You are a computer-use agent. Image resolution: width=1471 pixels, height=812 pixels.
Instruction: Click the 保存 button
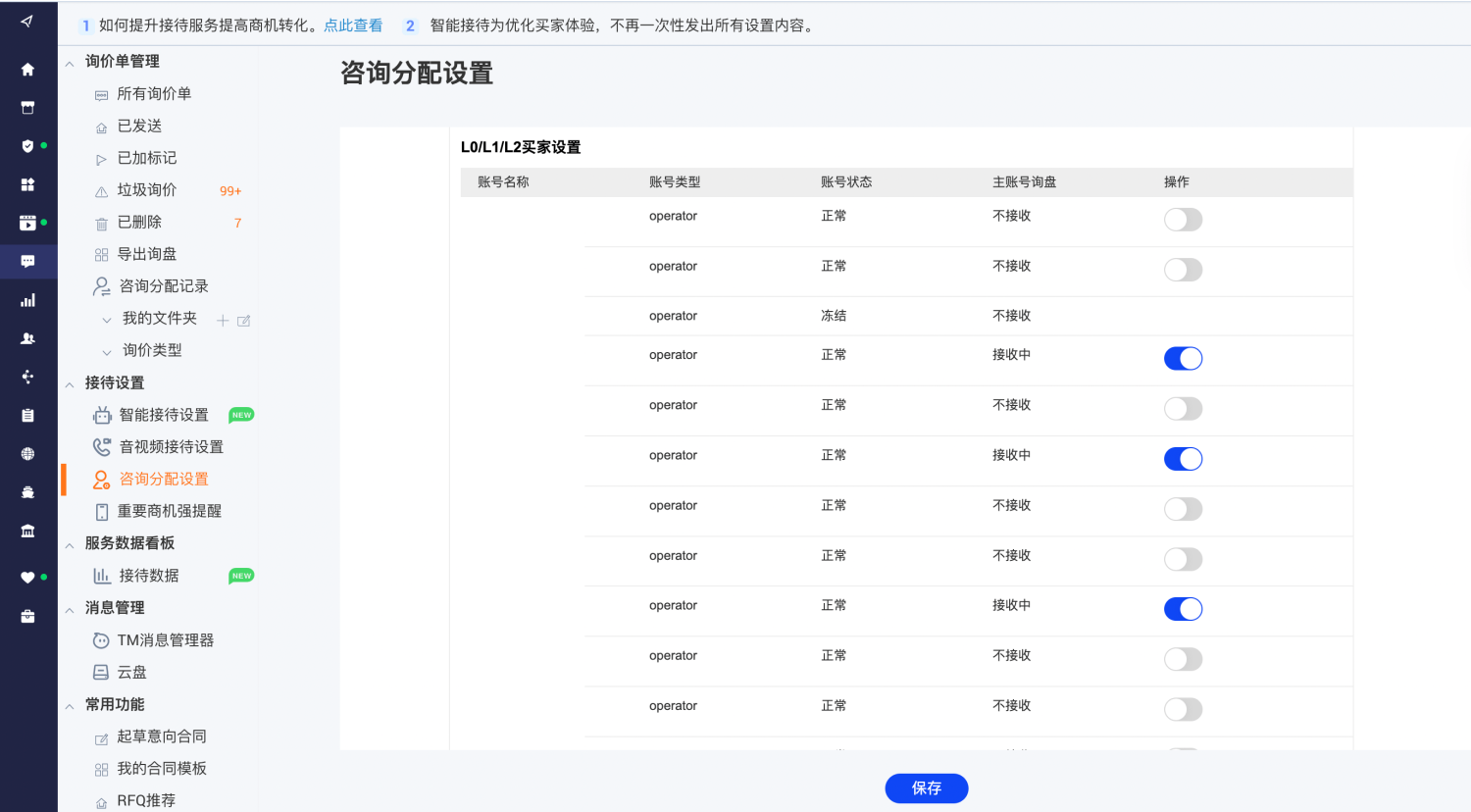[x=927, y=788]
